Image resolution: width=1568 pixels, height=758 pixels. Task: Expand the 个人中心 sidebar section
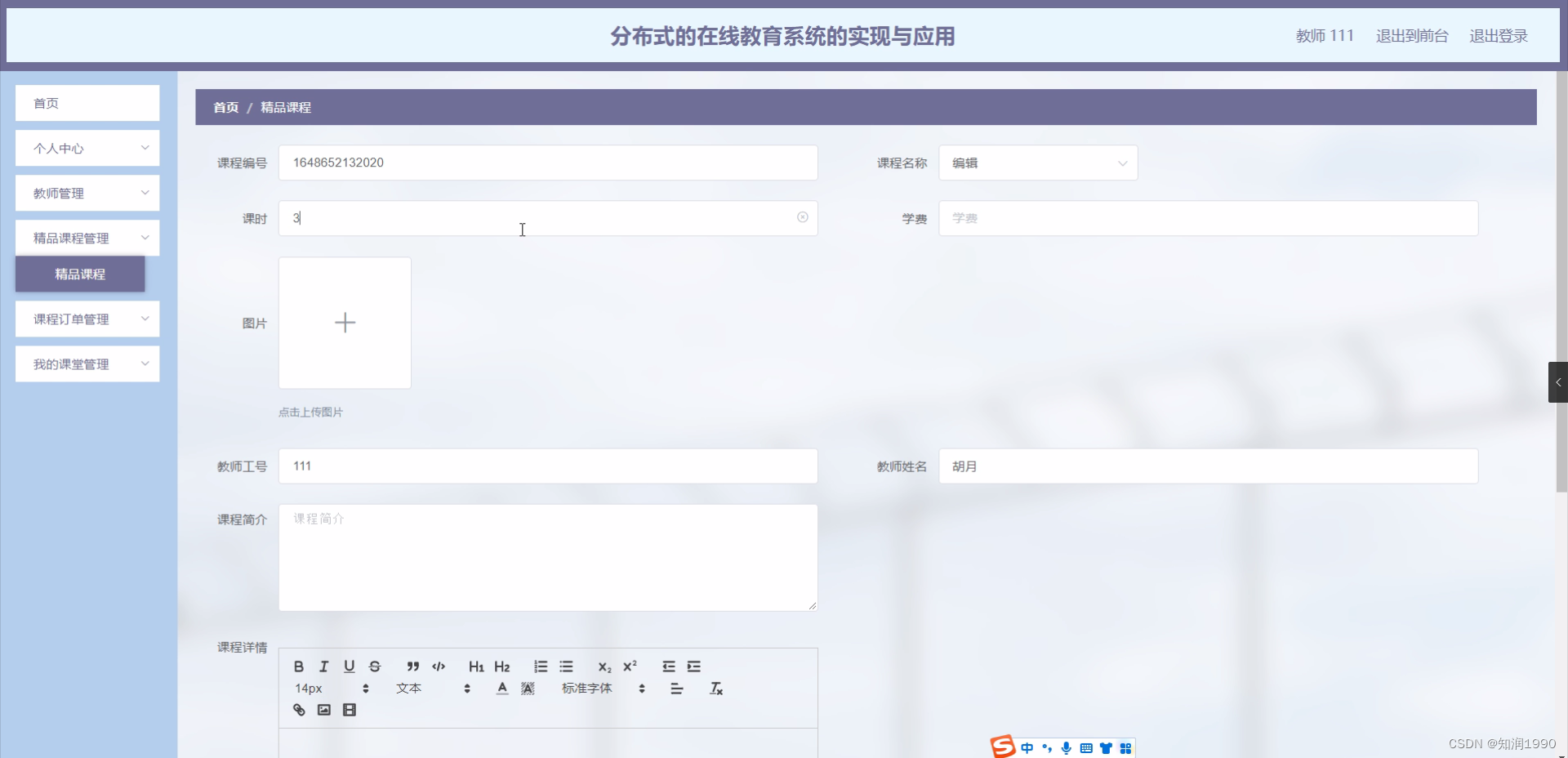(87, 148)
